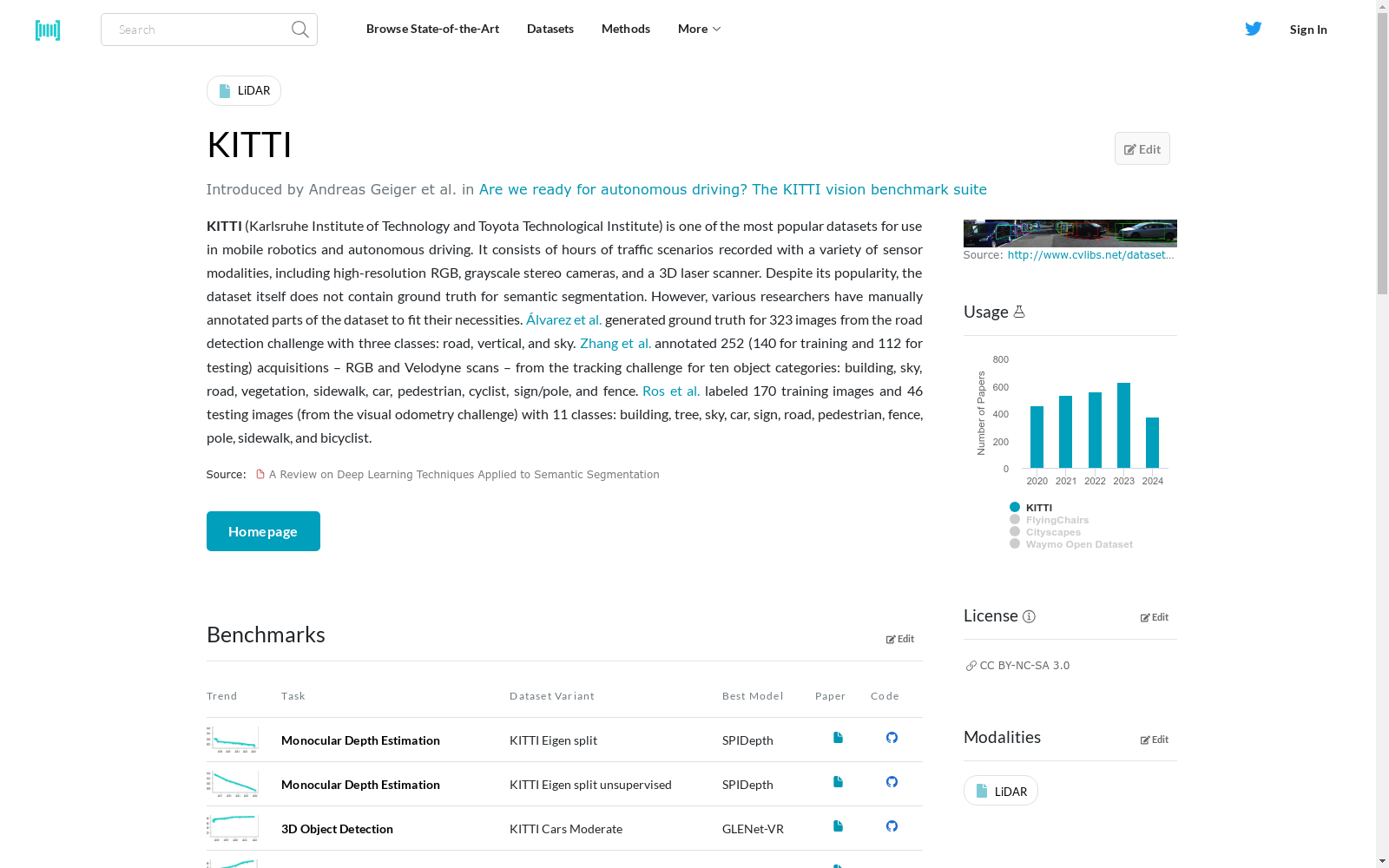Screen dimensions: 1389x868
Task: Toggle Waymo Open Dataset in the chart legend
Action: (x=1071, y=544)
